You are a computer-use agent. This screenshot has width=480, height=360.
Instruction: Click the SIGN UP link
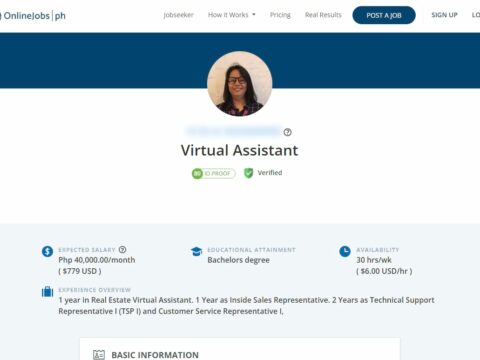[444, 15]
